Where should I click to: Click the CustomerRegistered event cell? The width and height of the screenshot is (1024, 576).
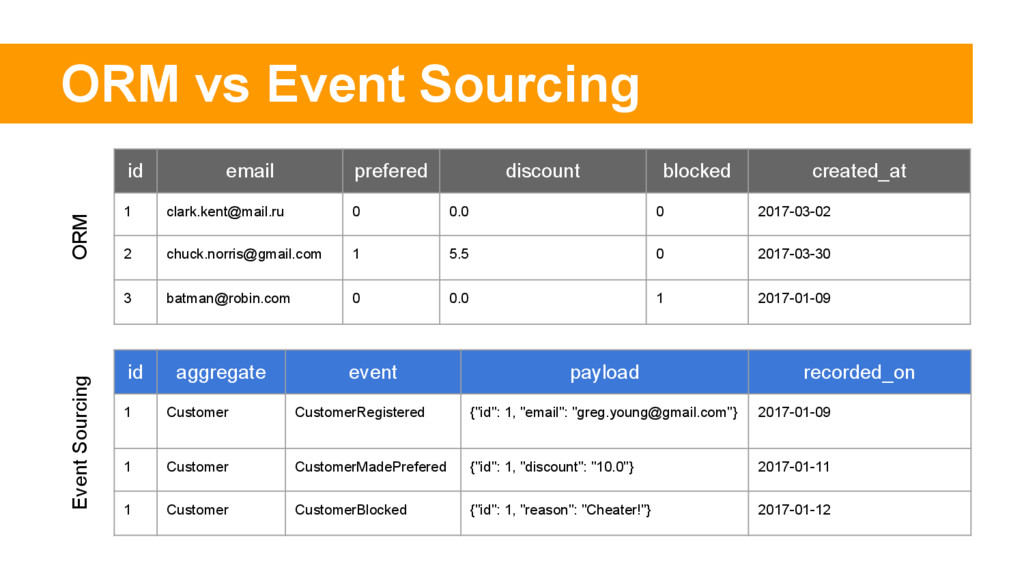point(372,421)
